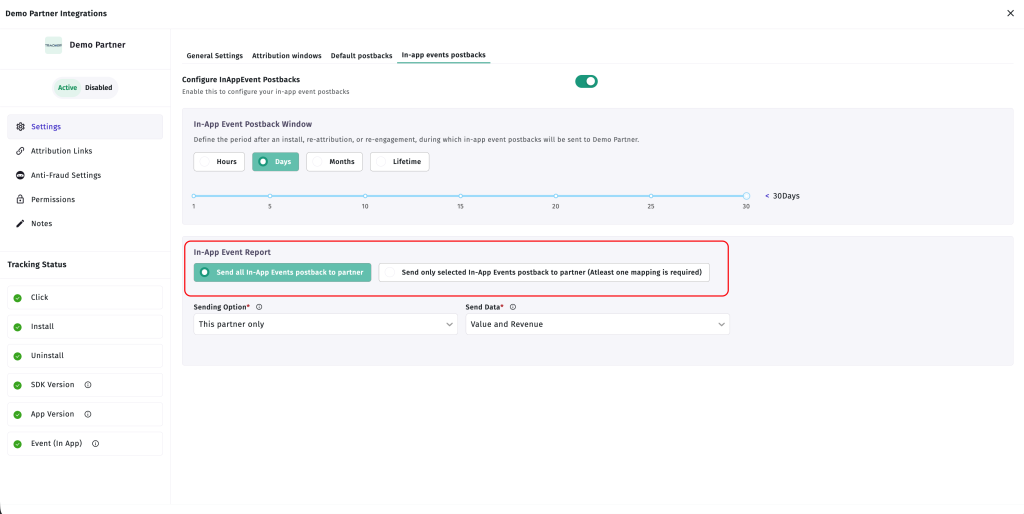This screenshot has height=514, width=1024.
Task: Set postback window slider to 20
Action: [x=556, y=196]
